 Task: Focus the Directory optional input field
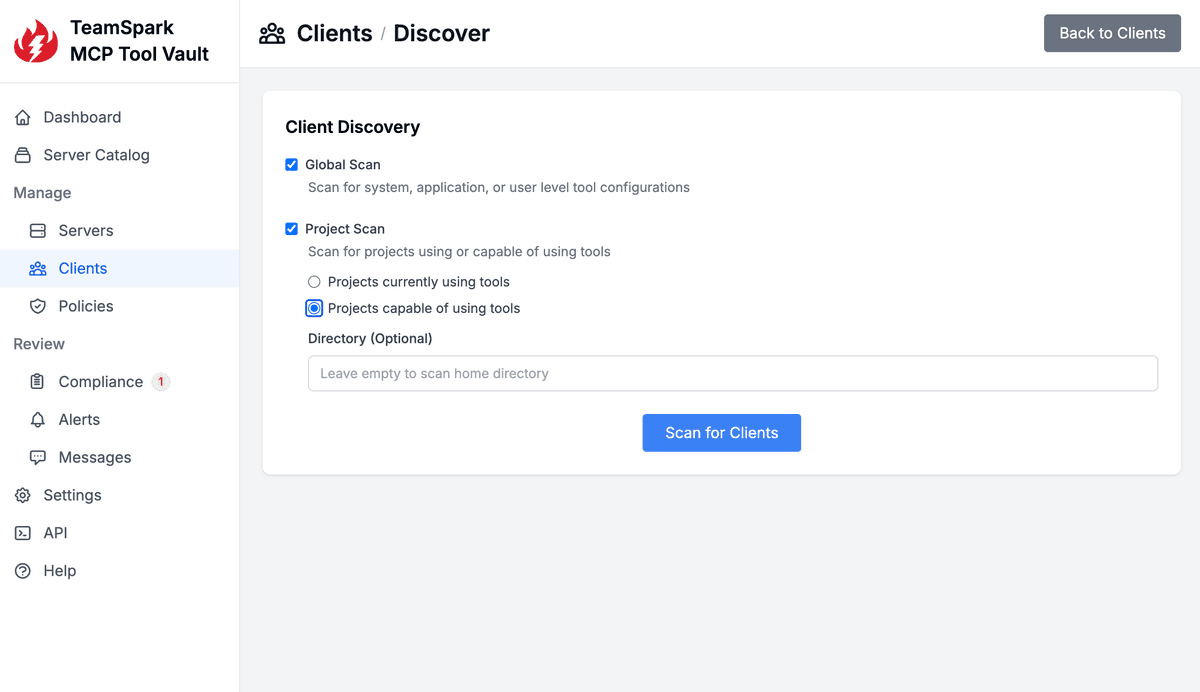pos(732,374)
